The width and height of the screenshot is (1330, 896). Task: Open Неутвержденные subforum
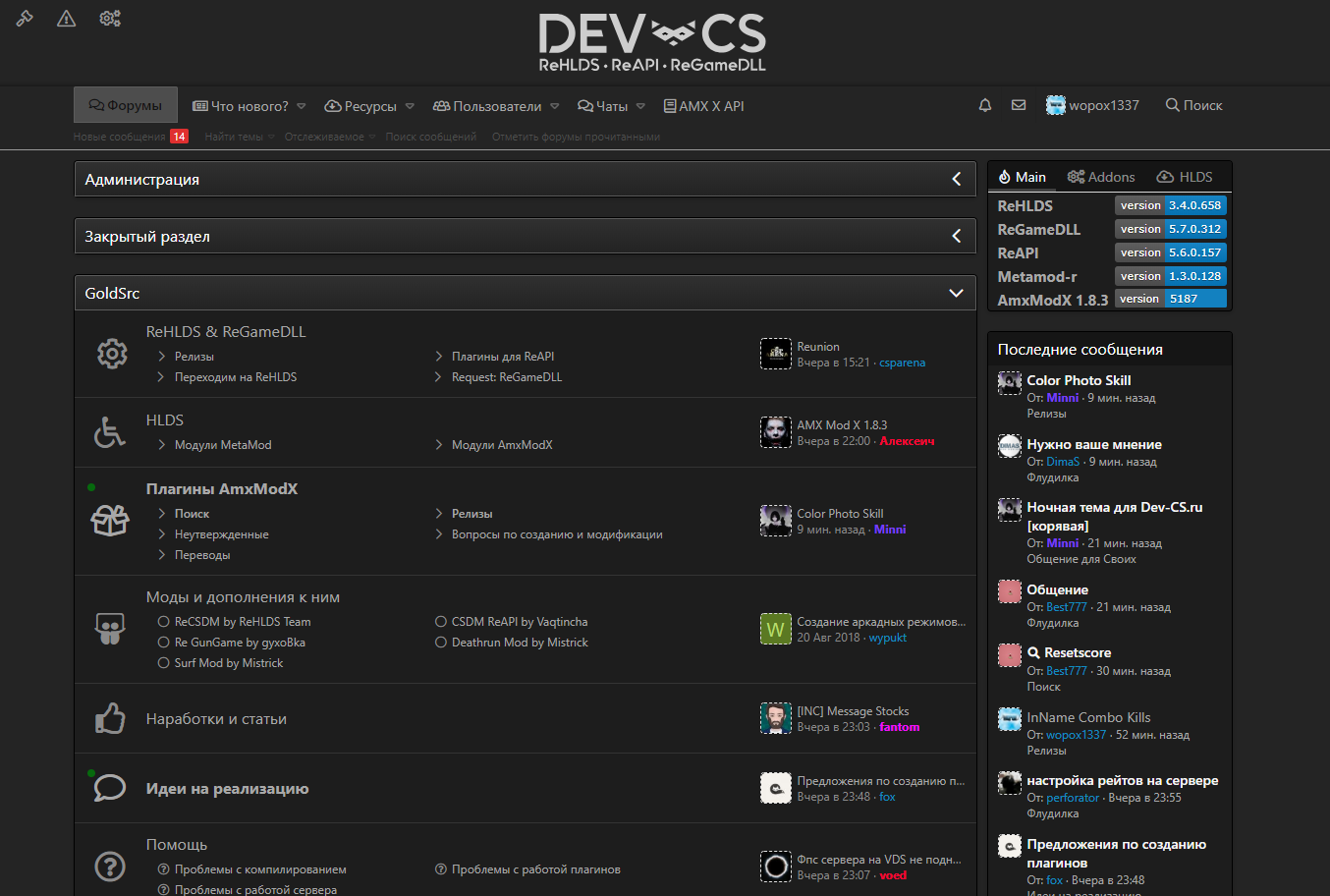tap(221, 534)
